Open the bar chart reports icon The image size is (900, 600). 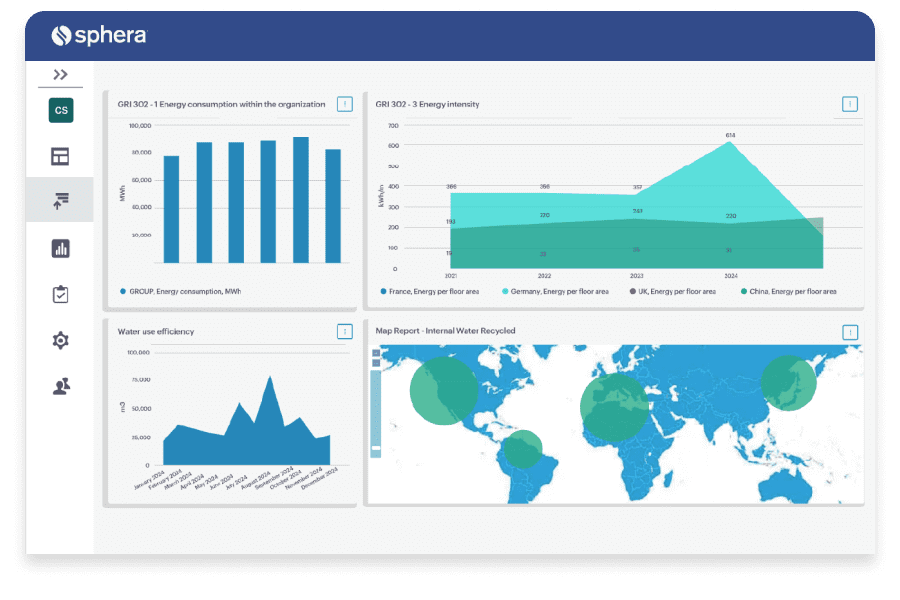coord(61,249)
